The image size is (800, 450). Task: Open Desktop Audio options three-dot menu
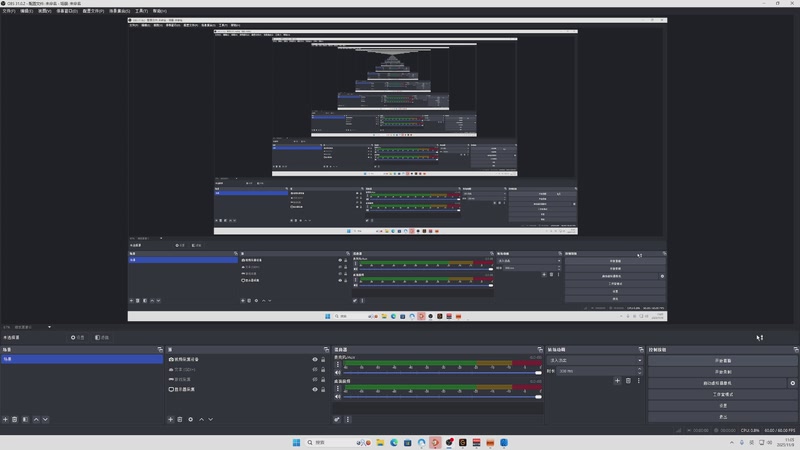(x=337, y=388)
